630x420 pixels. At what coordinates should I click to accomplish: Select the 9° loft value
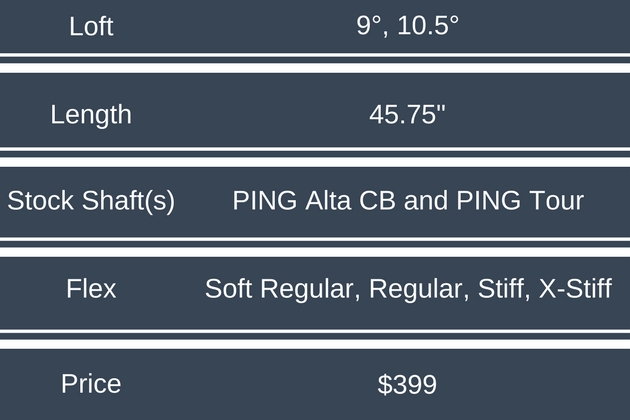tap(367, 26)
